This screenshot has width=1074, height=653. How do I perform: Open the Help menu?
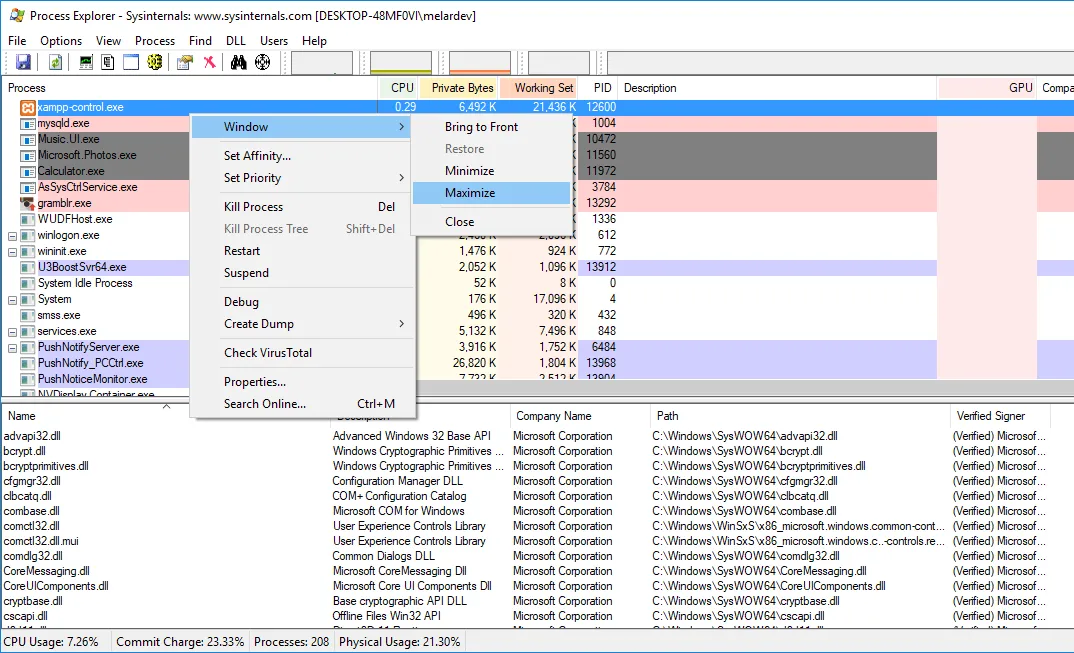pyautogui.click(x=314, y=41)
